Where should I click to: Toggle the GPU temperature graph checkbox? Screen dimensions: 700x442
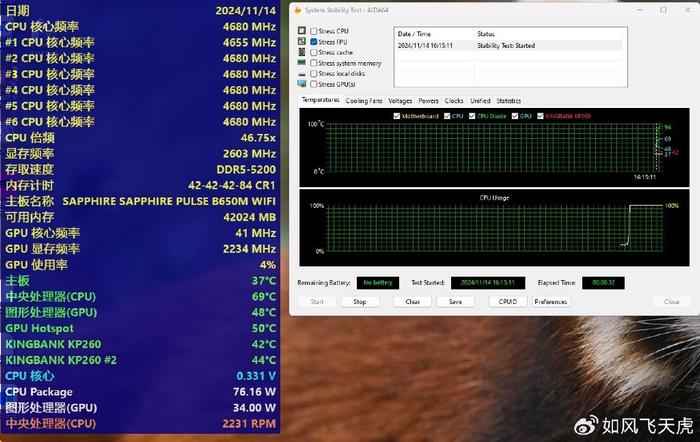[515, 116]
